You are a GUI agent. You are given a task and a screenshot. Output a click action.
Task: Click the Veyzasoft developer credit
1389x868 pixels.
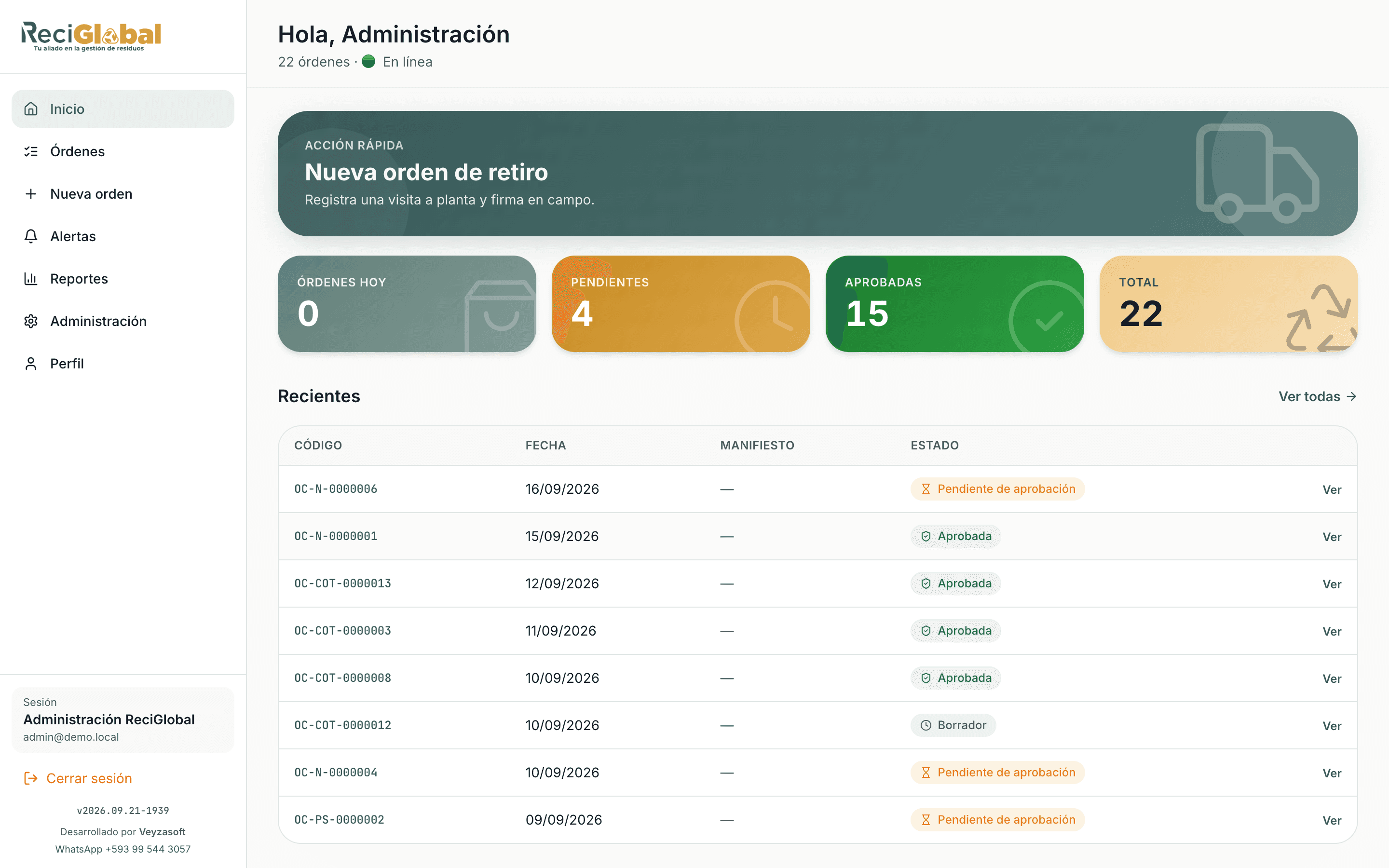(162, 832)
